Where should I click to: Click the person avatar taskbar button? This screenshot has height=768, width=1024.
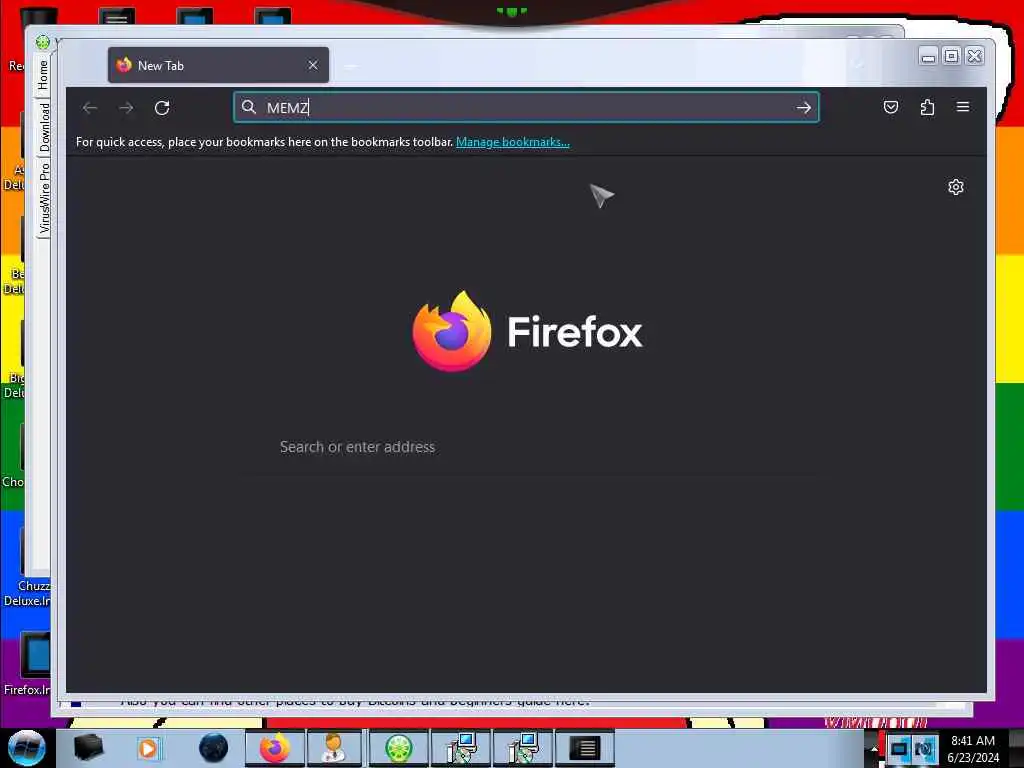coord(334,748)
